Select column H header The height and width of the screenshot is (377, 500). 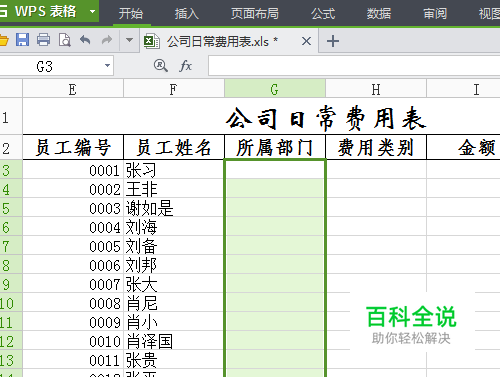376,89
